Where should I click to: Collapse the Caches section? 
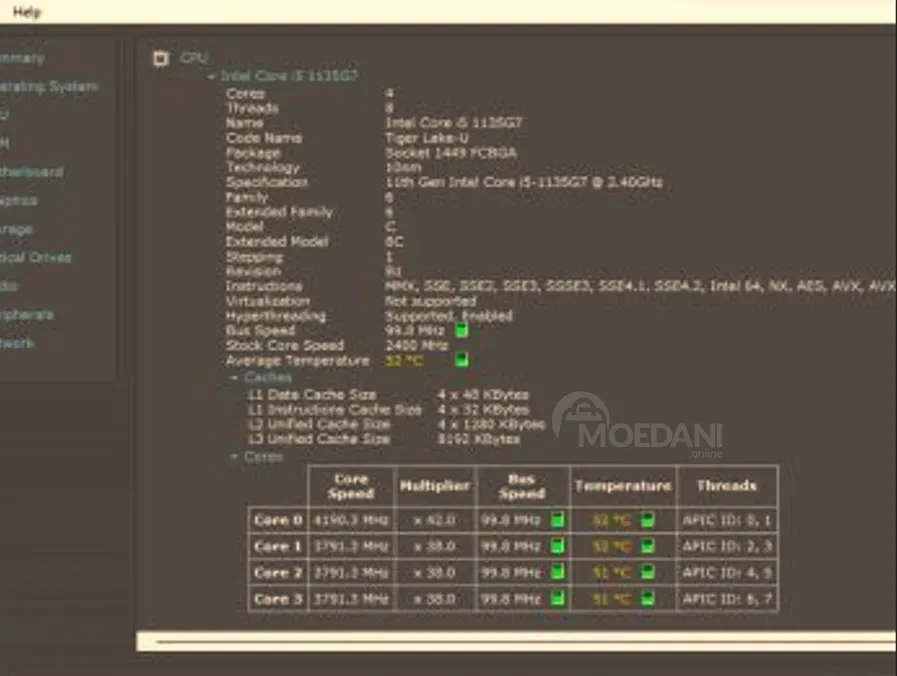pyautogui.click(x=234, y=378)
